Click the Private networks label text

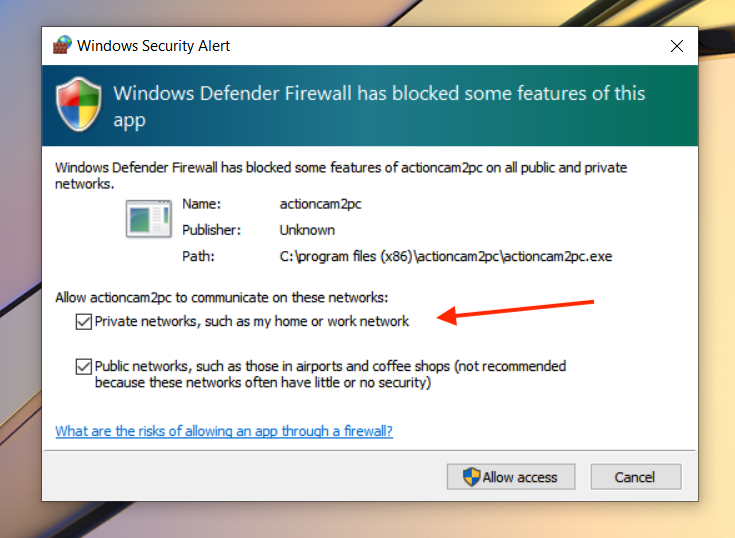(252, 321)
